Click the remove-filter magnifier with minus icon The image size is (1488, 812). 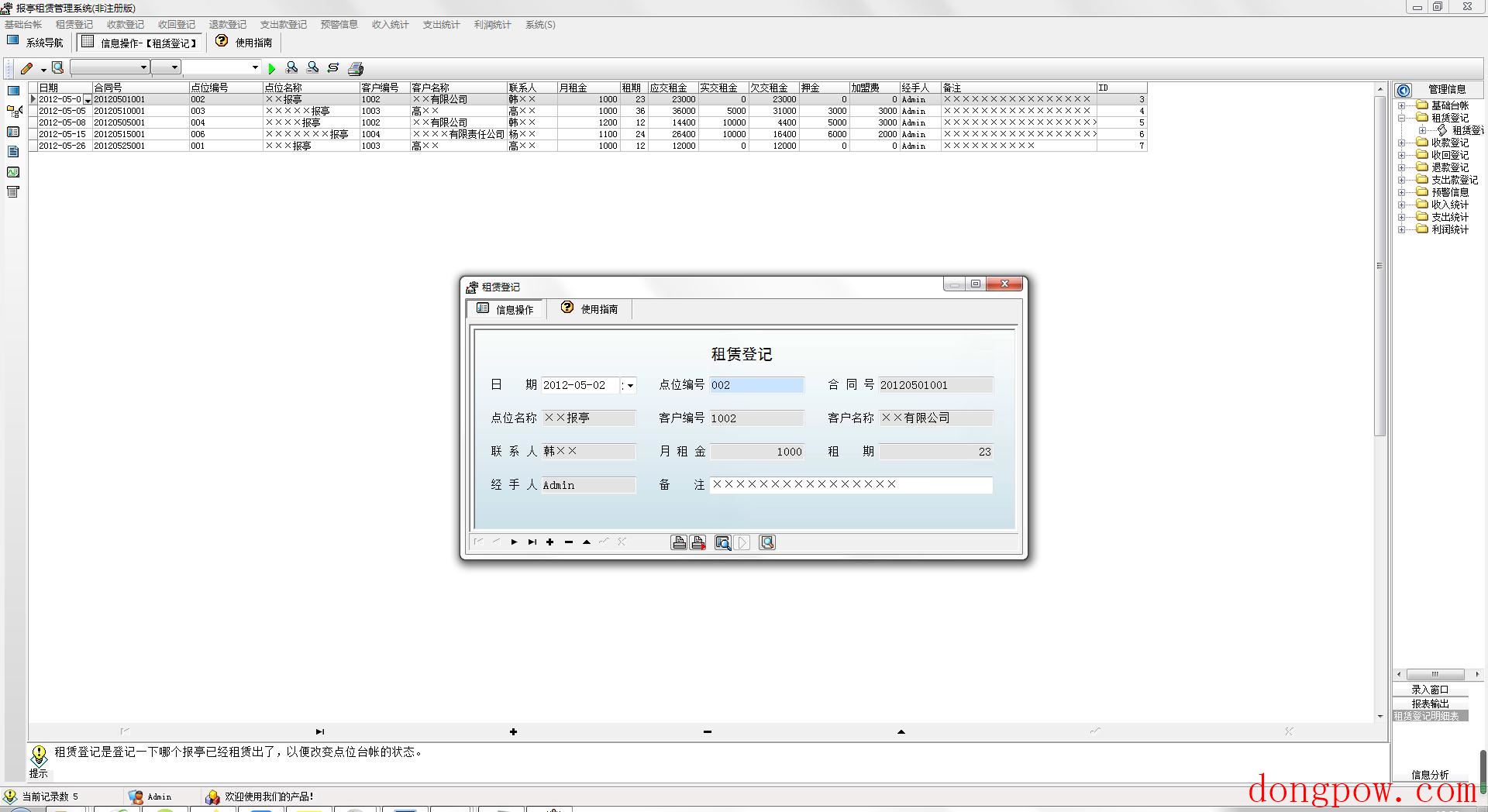coord(312,67)
